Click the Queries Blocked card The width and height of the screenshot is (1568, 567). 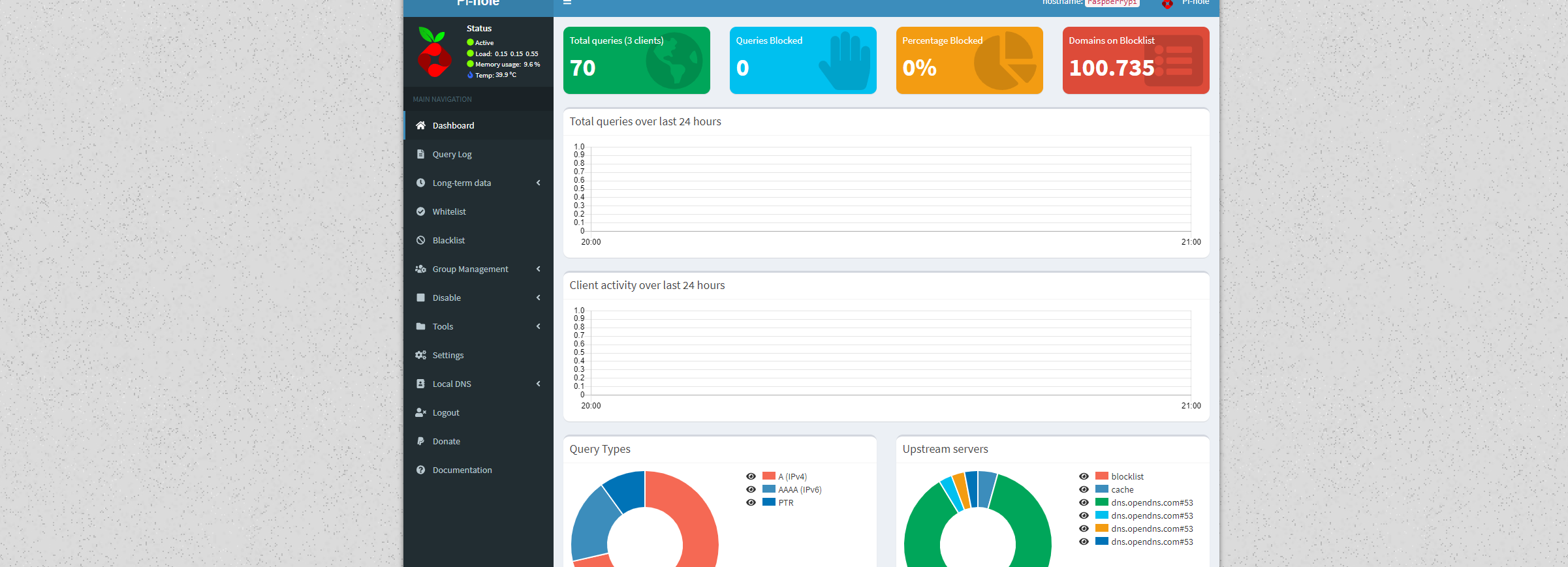(x=803, y=60)
